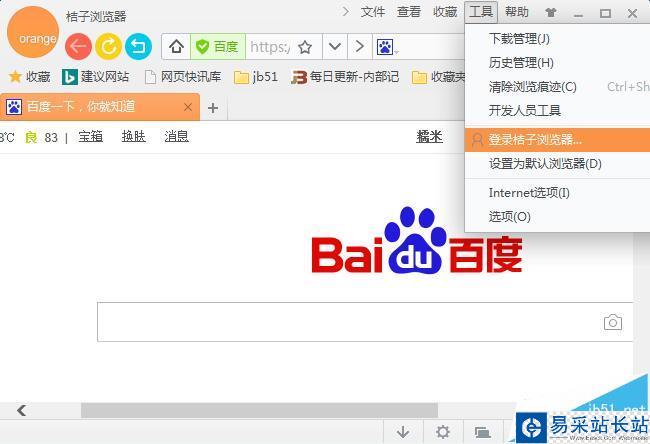This screenshot has height=444, width=650.
Task: Click the green 百度 security shield badge
Action: [x=218, y=47]
